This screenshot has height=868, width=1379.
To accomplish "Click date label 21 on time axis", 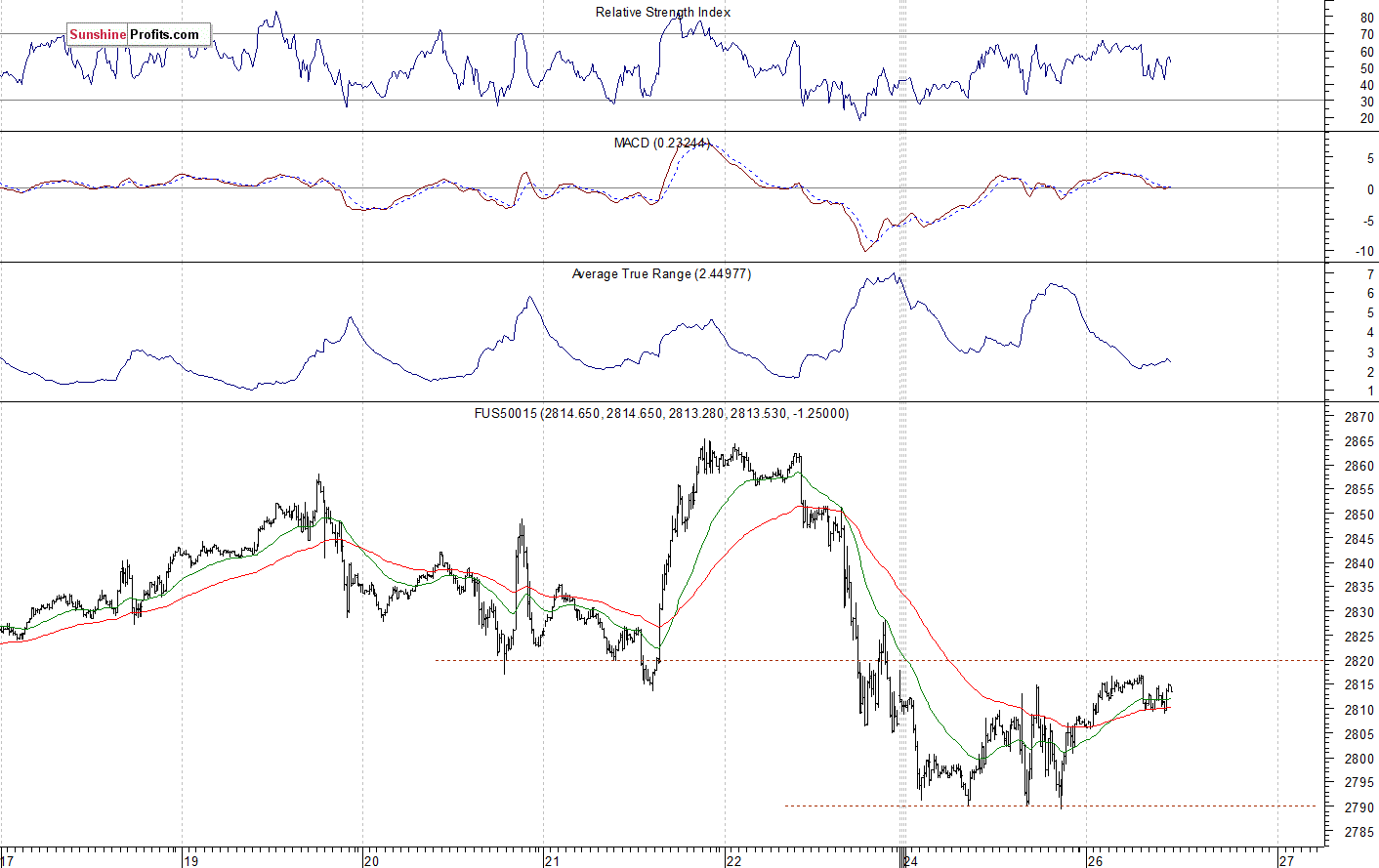I will [x=553, y=860].
